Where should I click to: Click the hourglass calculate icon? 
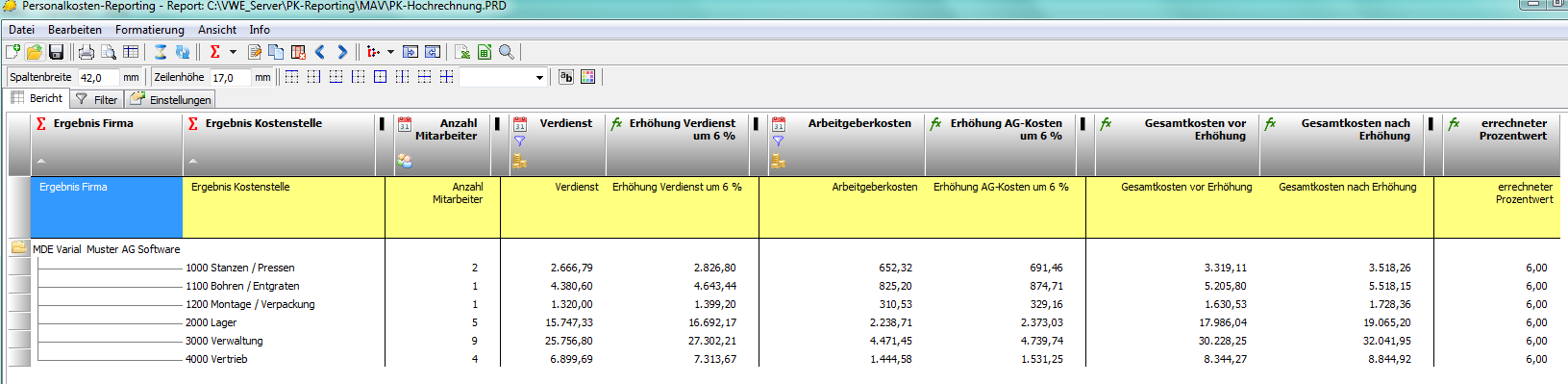pyautogui.click(x=161, y=52)
